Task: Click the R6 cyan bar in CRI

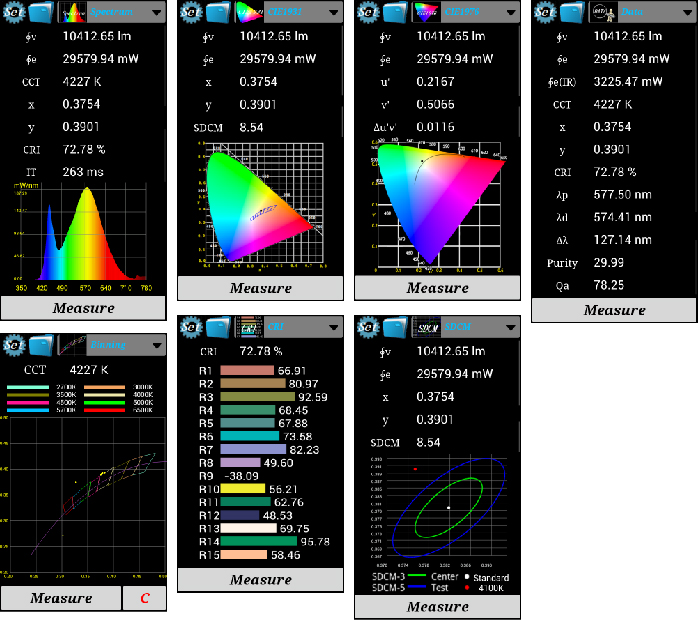Action: 250,436
